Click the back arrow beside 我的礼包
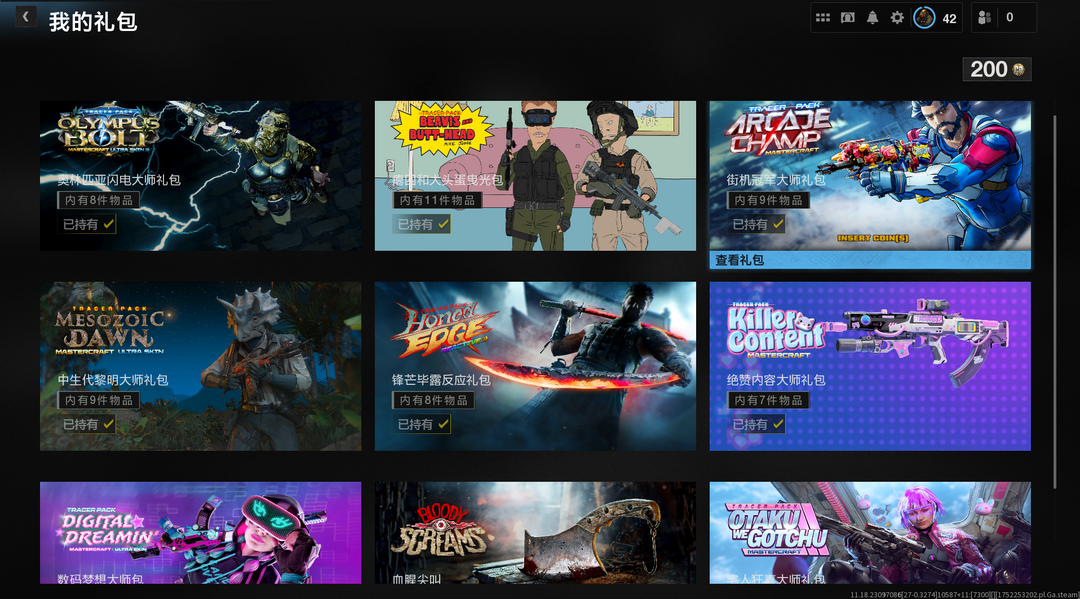The height and width of the screenshot is (599, 1080). pyautogui.click(x=25, y=17)
